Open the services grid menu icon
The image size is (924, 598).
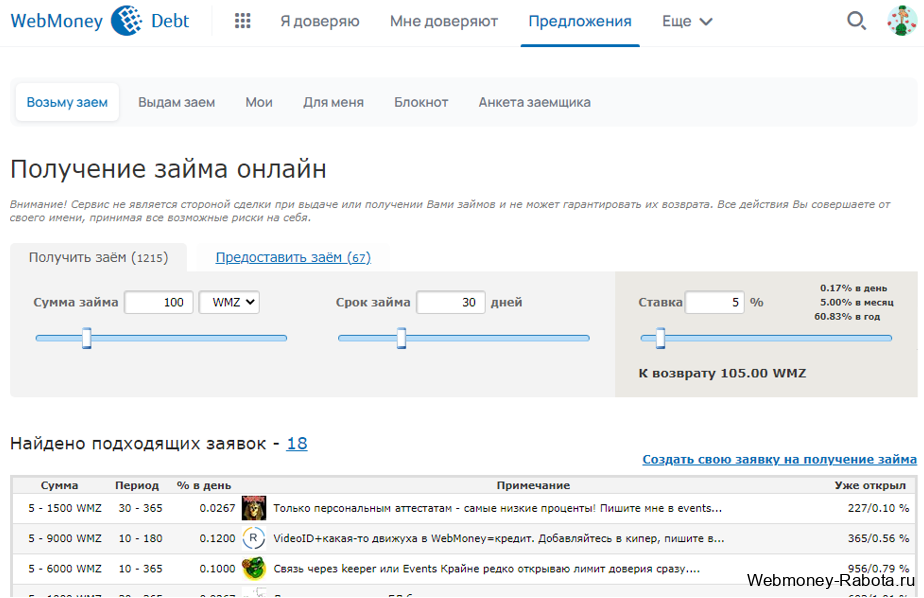coord(243,21)
